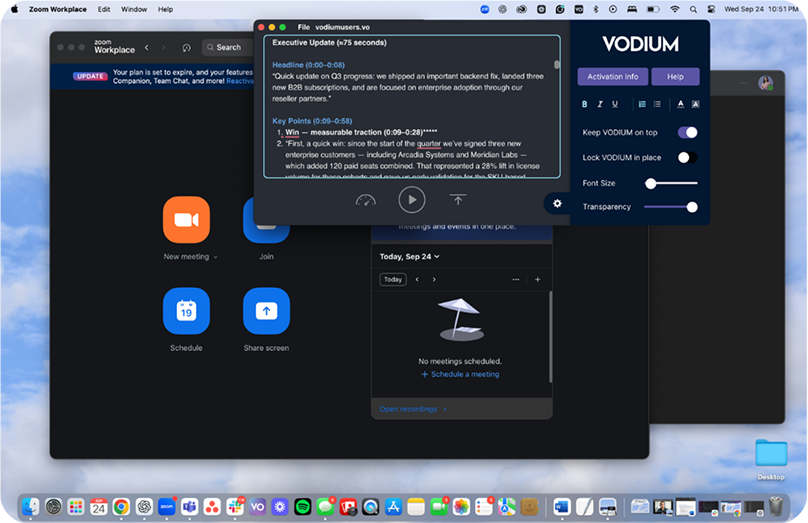Click the "Headline (0:00–0:08)" heading
Image resolution: width=808 pixels, height=523 pixels.
tap(308, 65)
